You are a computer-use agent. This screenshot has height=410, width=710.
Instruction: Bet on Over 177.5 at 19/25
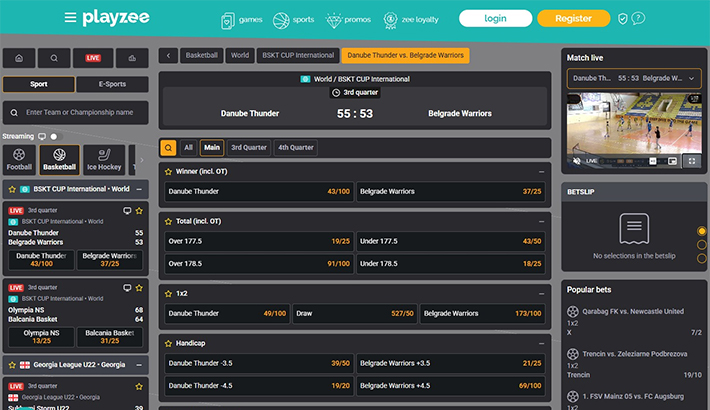click(259, 241)
